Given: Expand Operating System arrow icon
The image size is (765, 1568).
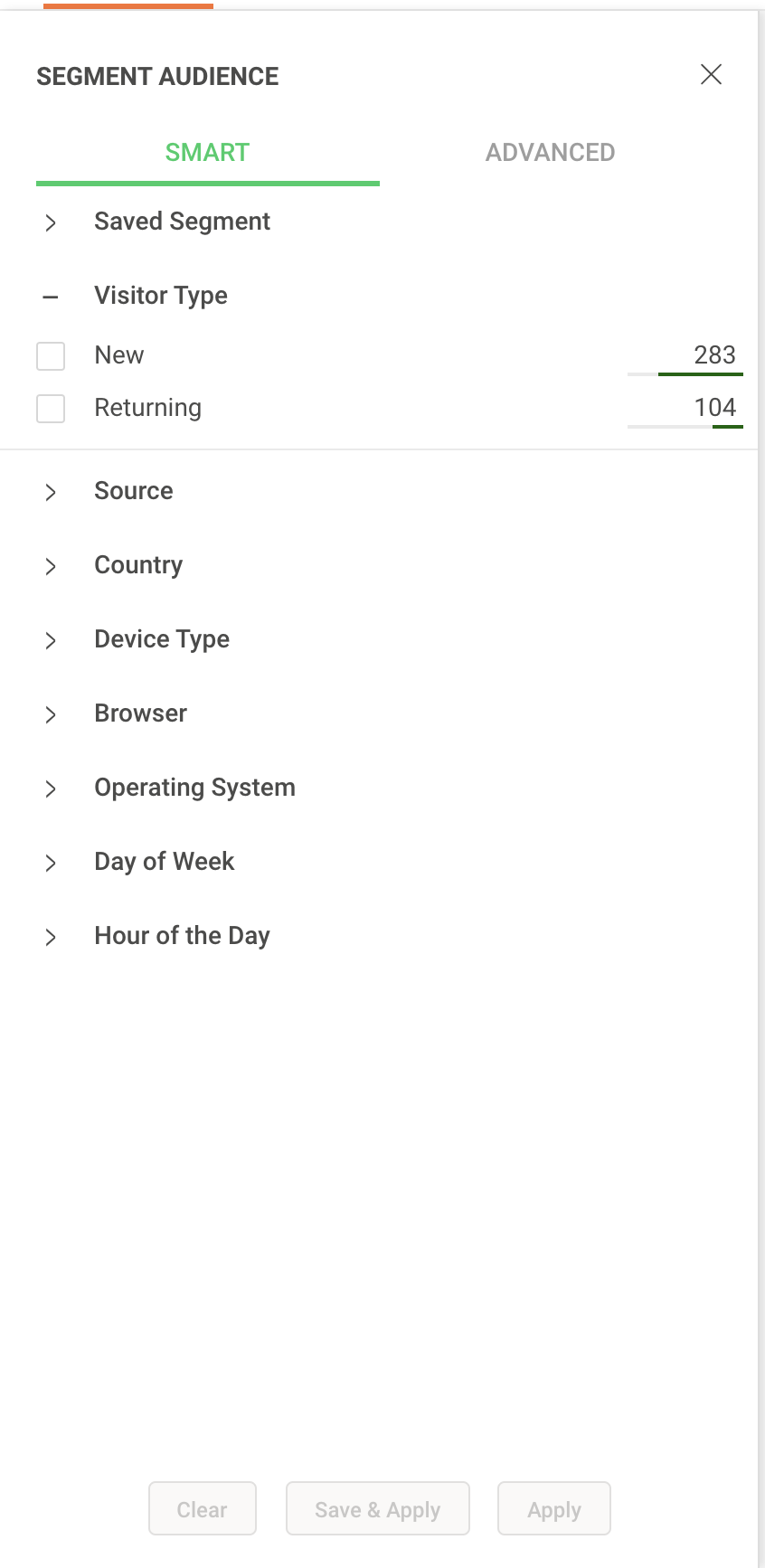Looking at the screenshot, I should (x=51, y=789).
